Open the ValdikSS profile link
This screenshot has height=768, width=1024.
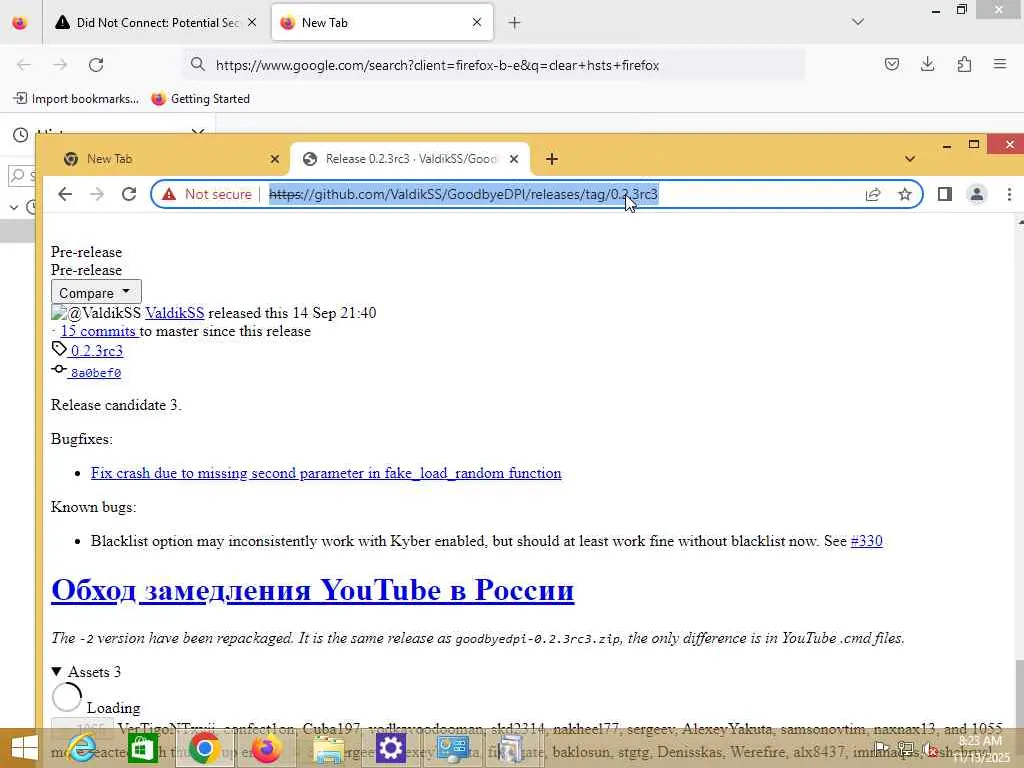coord(174,313)
